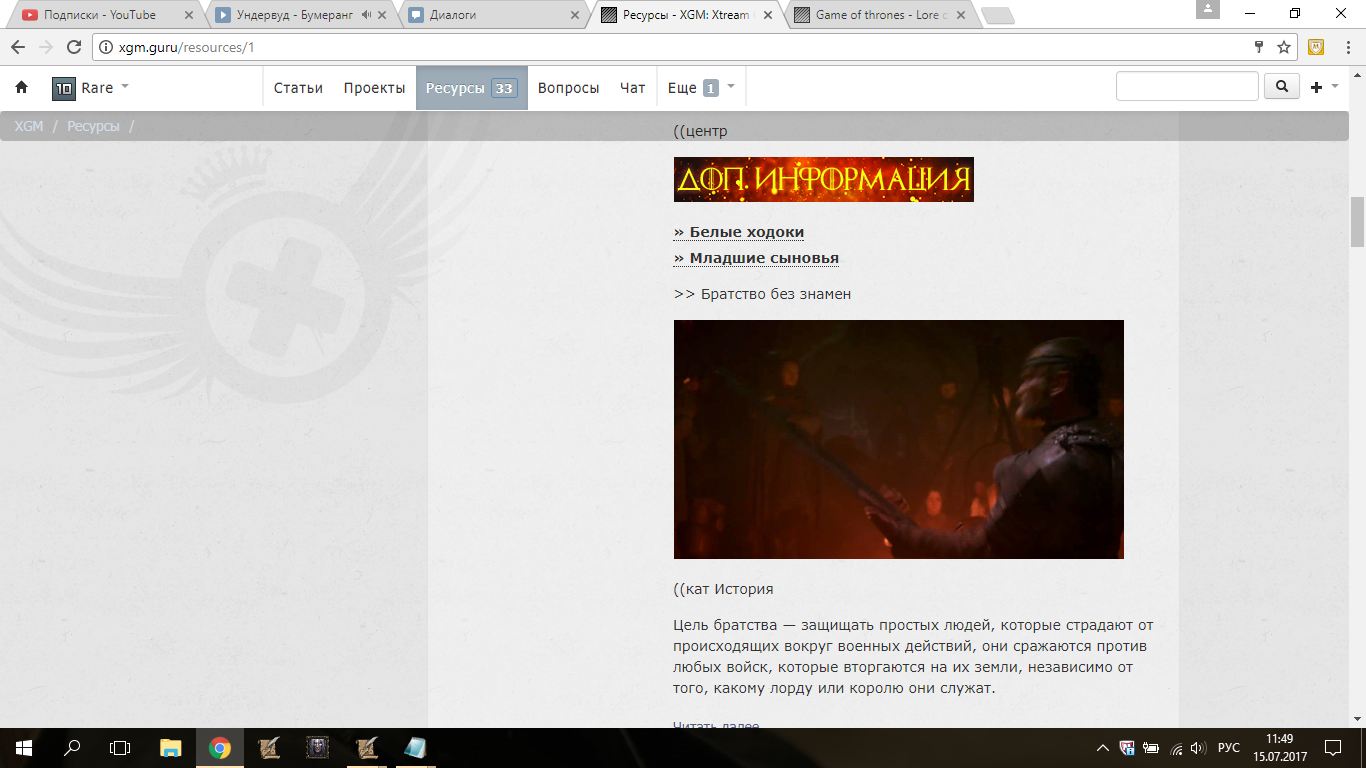Open the Проекты section
The height and width of the screenshot is (768, 1366).
pos(374,88)
